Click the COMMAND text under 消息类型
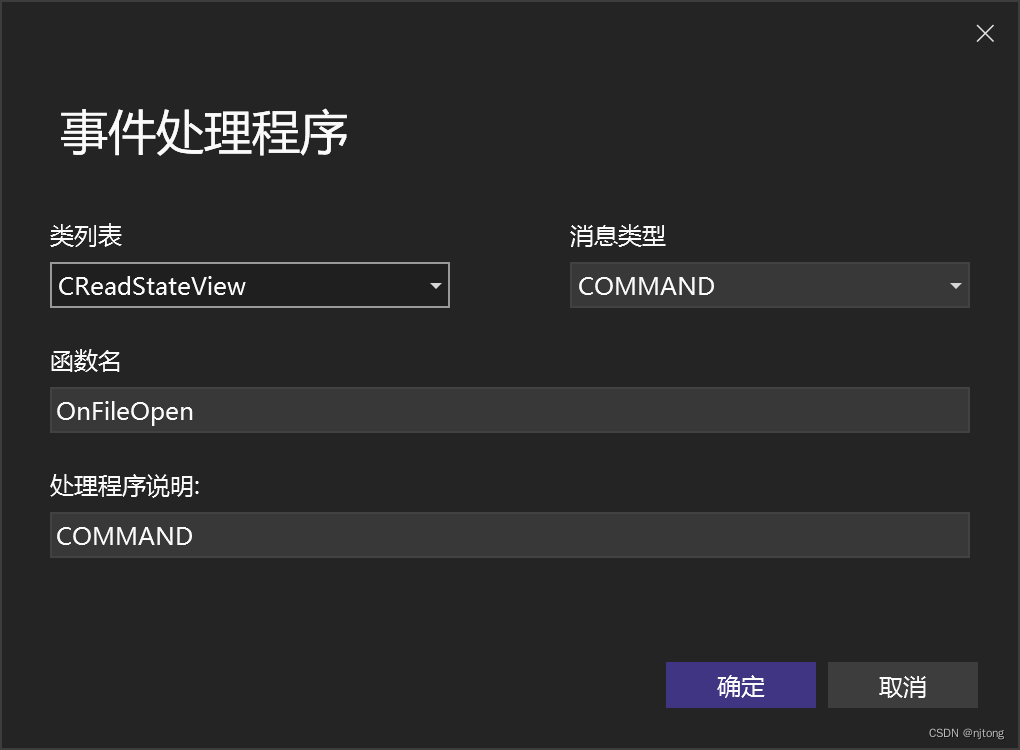The image size is (1020, 750). click(x=646, y=286)
